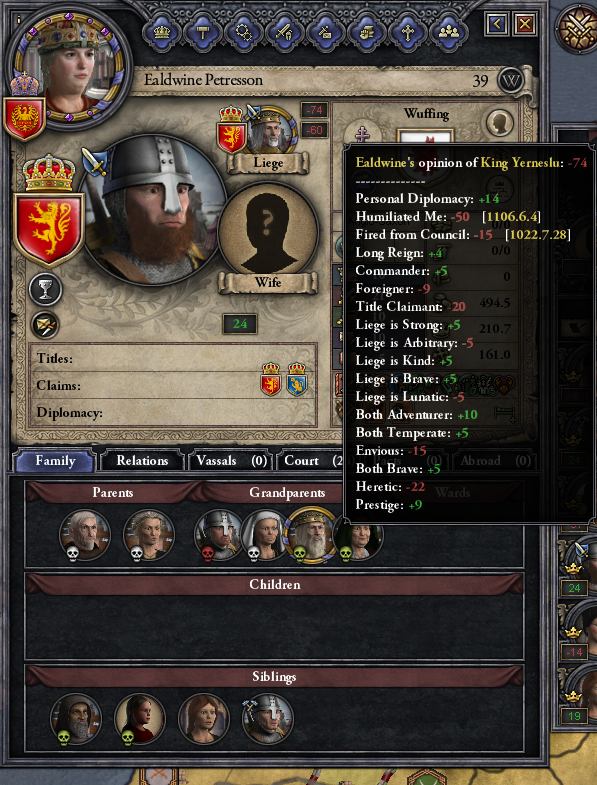
Task: Open the Religion cross icon
Action: (x=408, y=33)
